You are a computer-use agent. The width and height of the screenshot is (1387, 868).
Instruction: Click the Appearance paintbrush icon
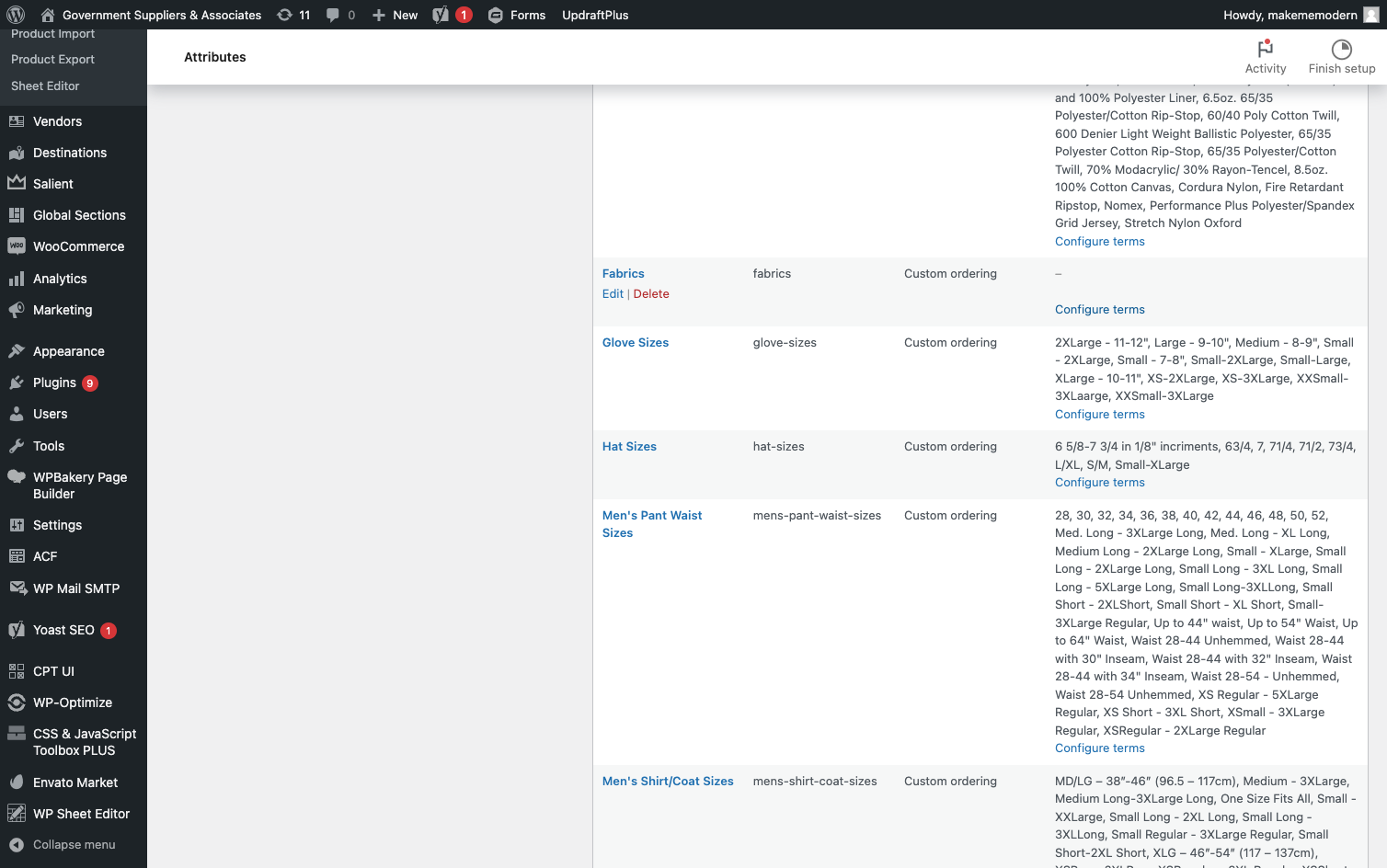(17, 351)
